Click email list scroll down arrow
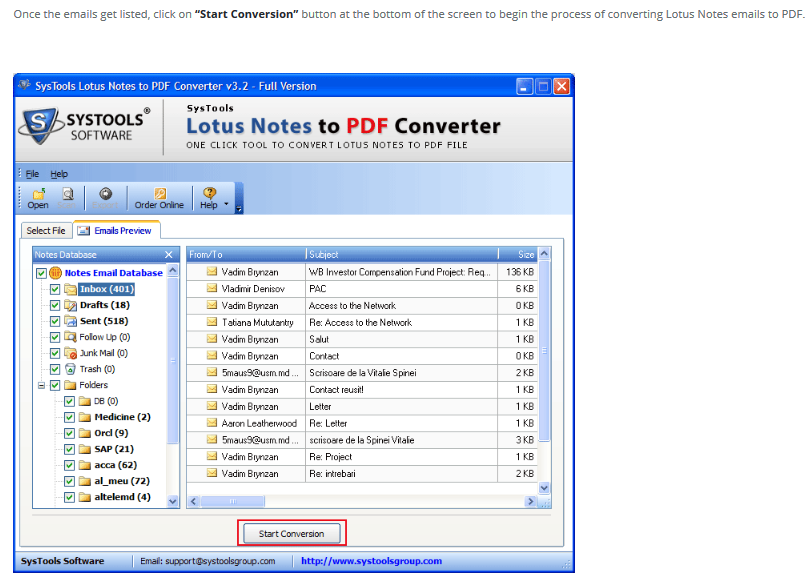This screenshot has width=812, height=585. [x=544, y=488]
